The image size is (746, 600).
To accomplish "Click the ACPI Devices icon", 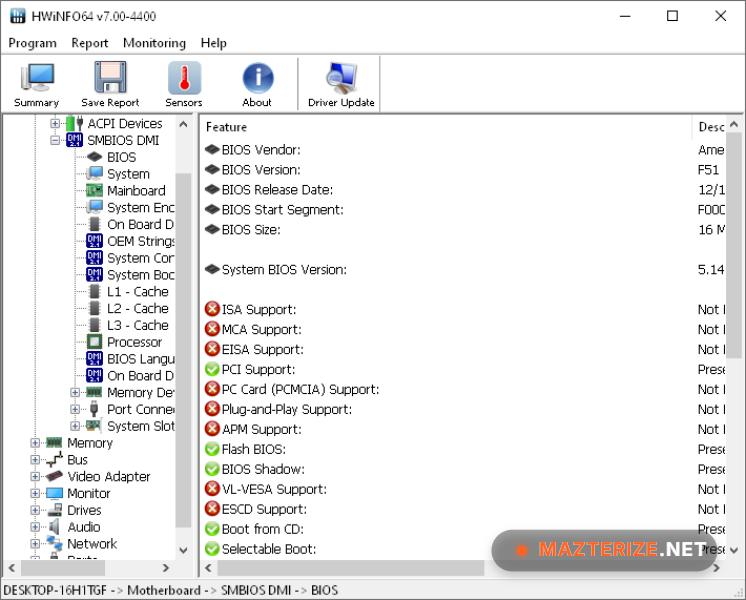I will tap(74, 123).
